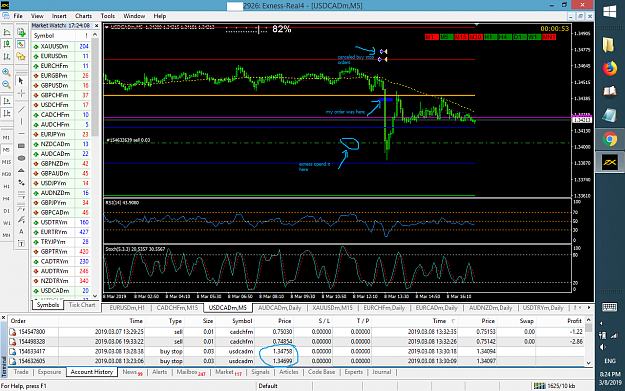Launch Firefox from the taskbar
This screenshot has width=625, height=391.
tap(609, 69)
